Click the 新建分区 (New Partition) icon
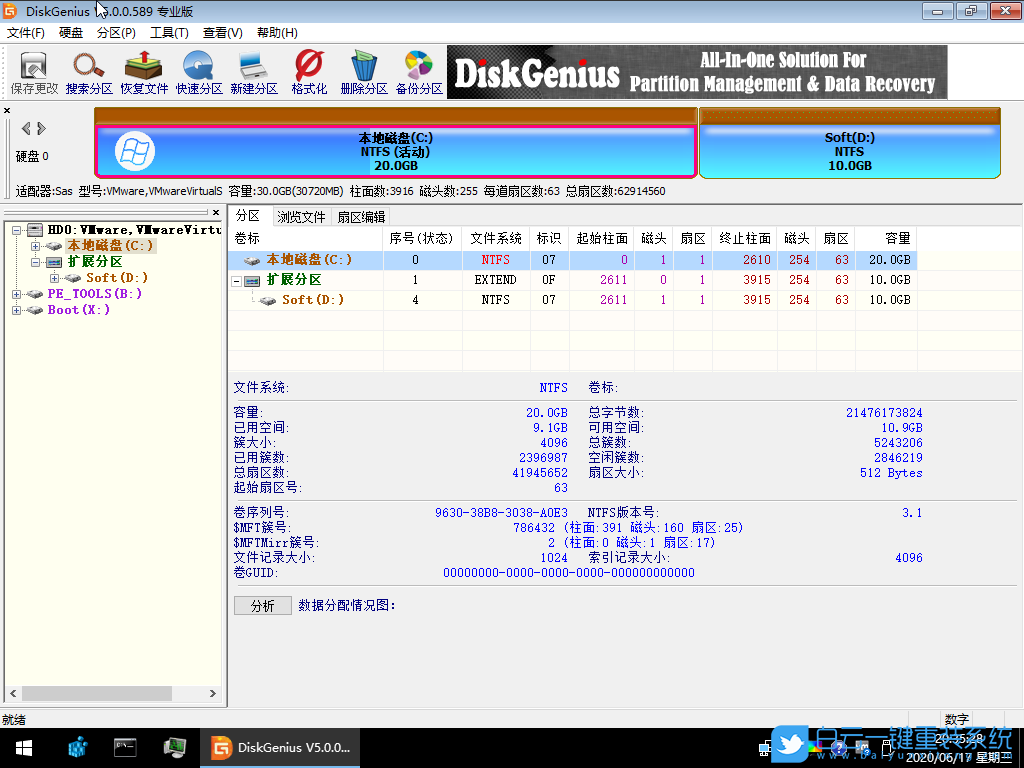This screenshot has width=1024, height=768. (x=253, y=70)
